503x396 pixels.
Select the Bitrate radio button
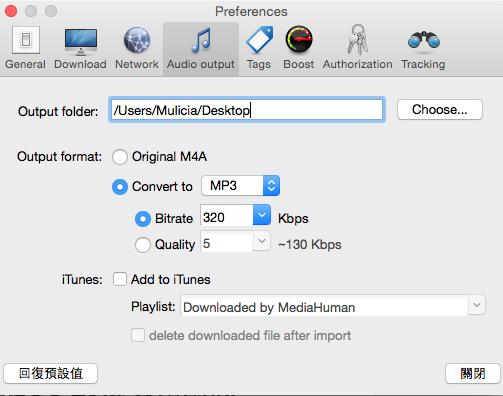[x=143, y=219]
